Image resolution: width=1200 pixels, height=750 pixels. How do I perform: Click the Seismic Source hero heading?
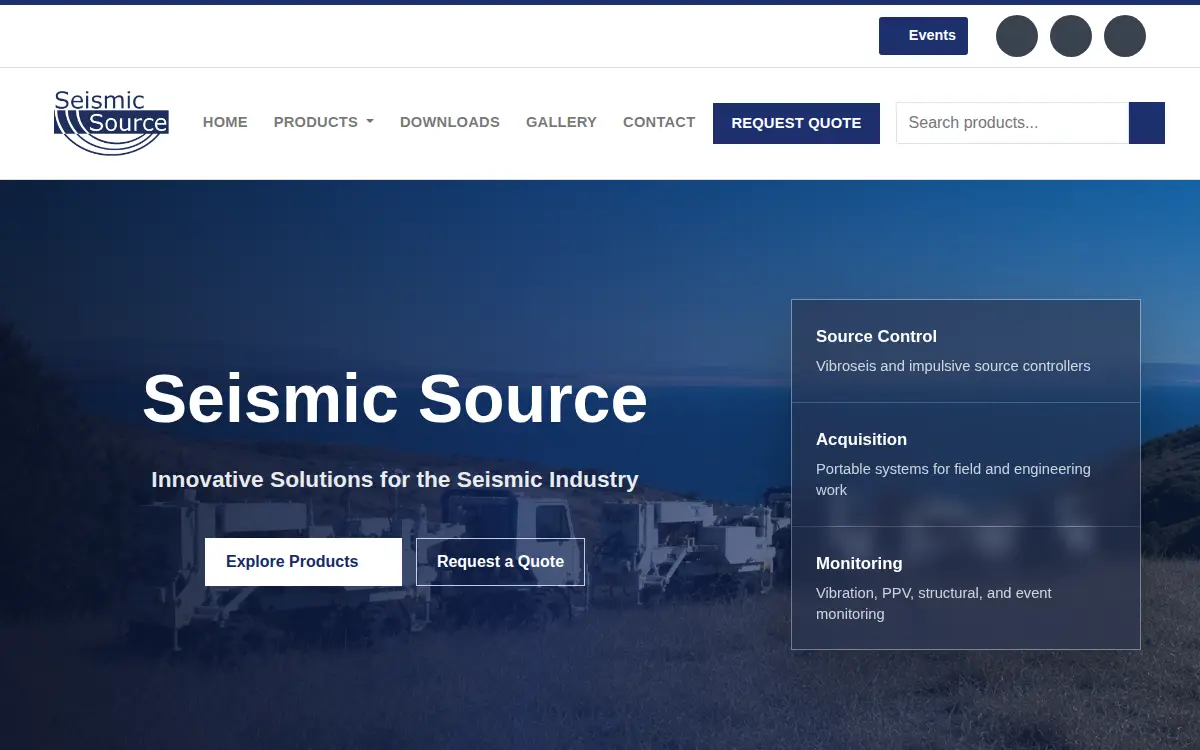pyautogui.click(x=395, y=399)
